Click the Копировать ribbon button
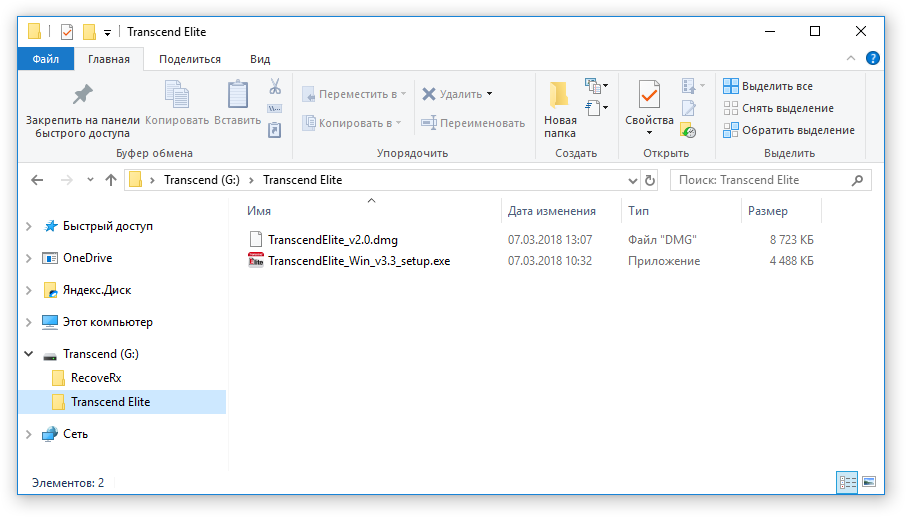Viewport: 906px width, 517px height. 177,103
